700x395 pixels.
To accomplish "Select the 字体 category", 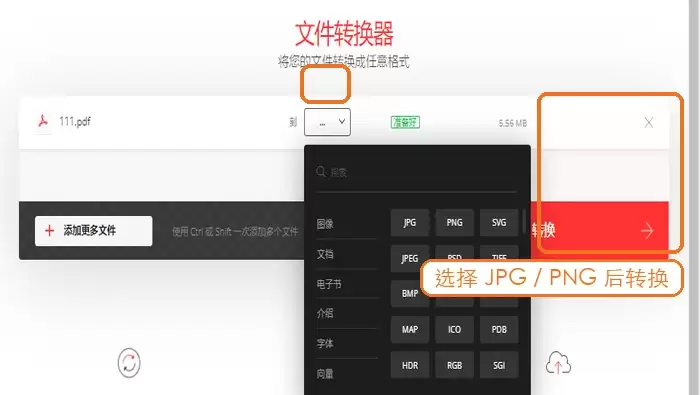I will [325, 343].
